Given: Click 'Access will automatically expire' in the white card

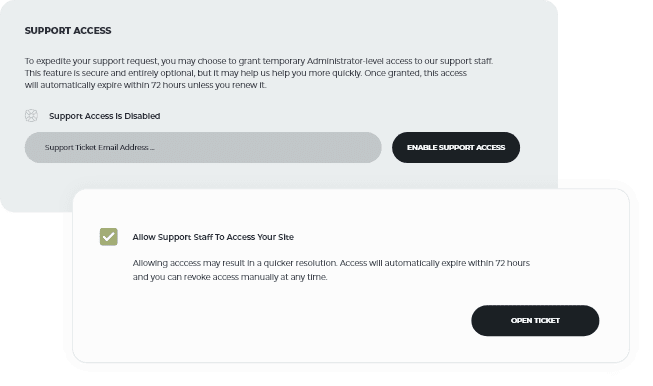Looking at the screenshot, I should (389, 263).
